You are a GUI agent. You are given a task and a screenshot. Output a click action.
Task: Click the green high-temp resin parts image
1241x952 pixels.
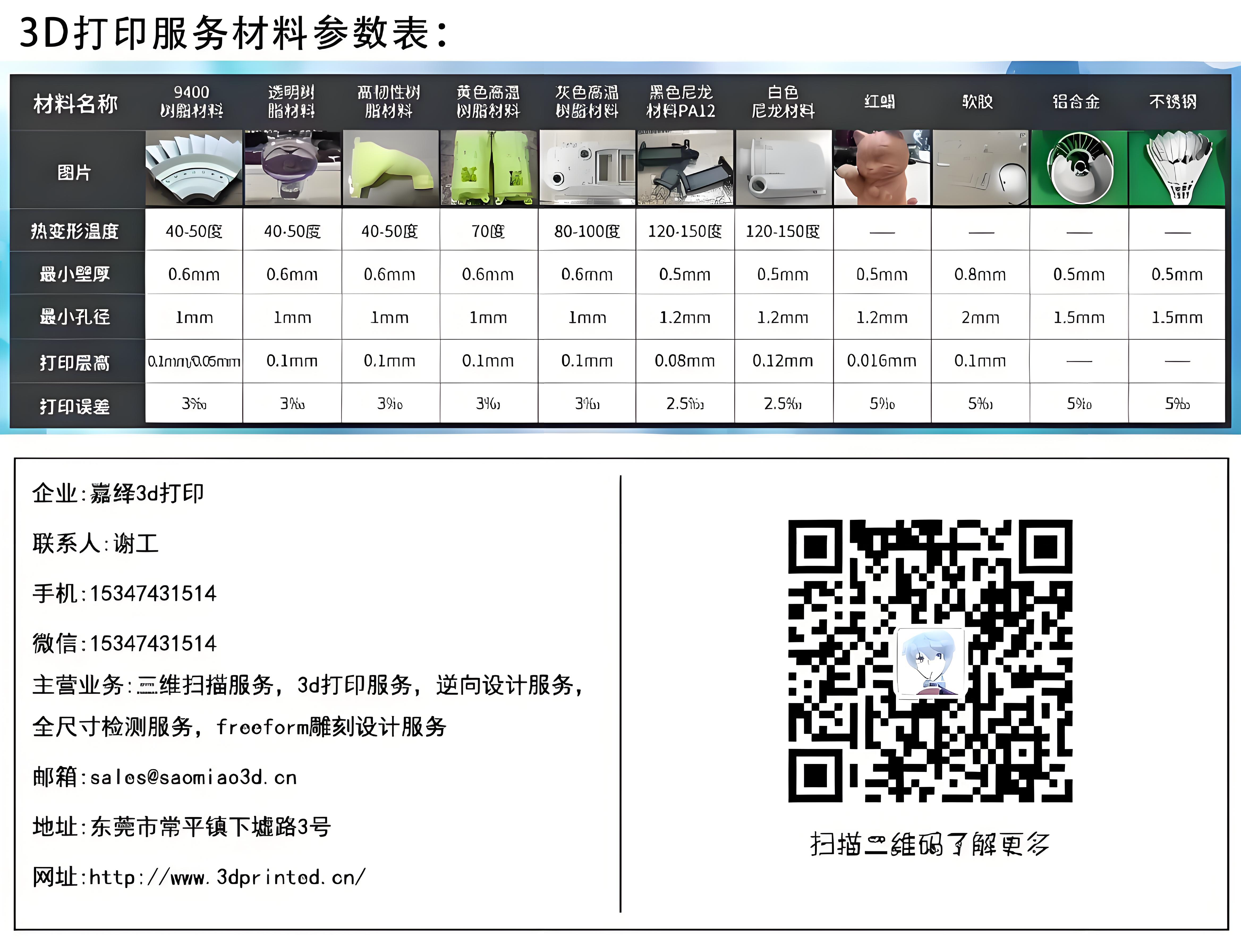click(488, 168)
